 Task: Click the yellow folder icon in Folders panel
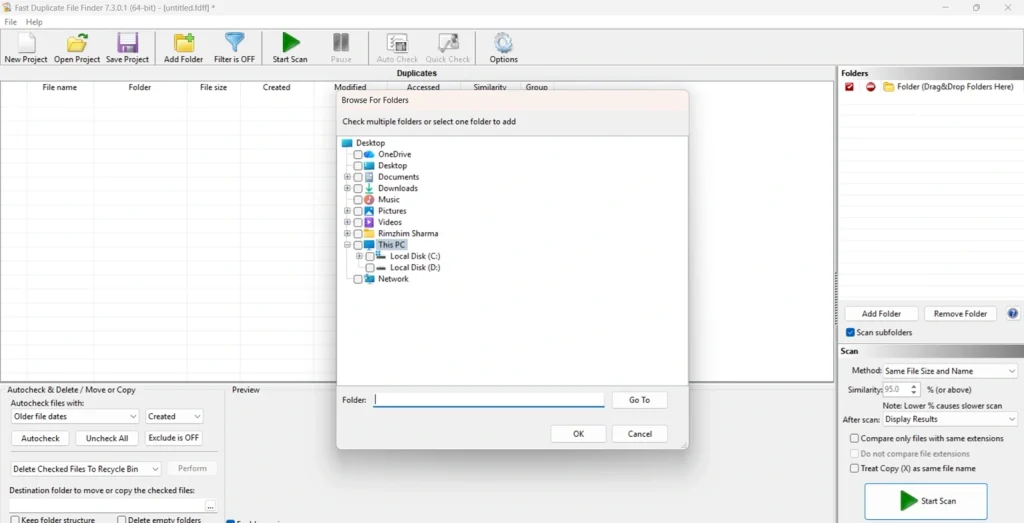(x=888, y=87)
